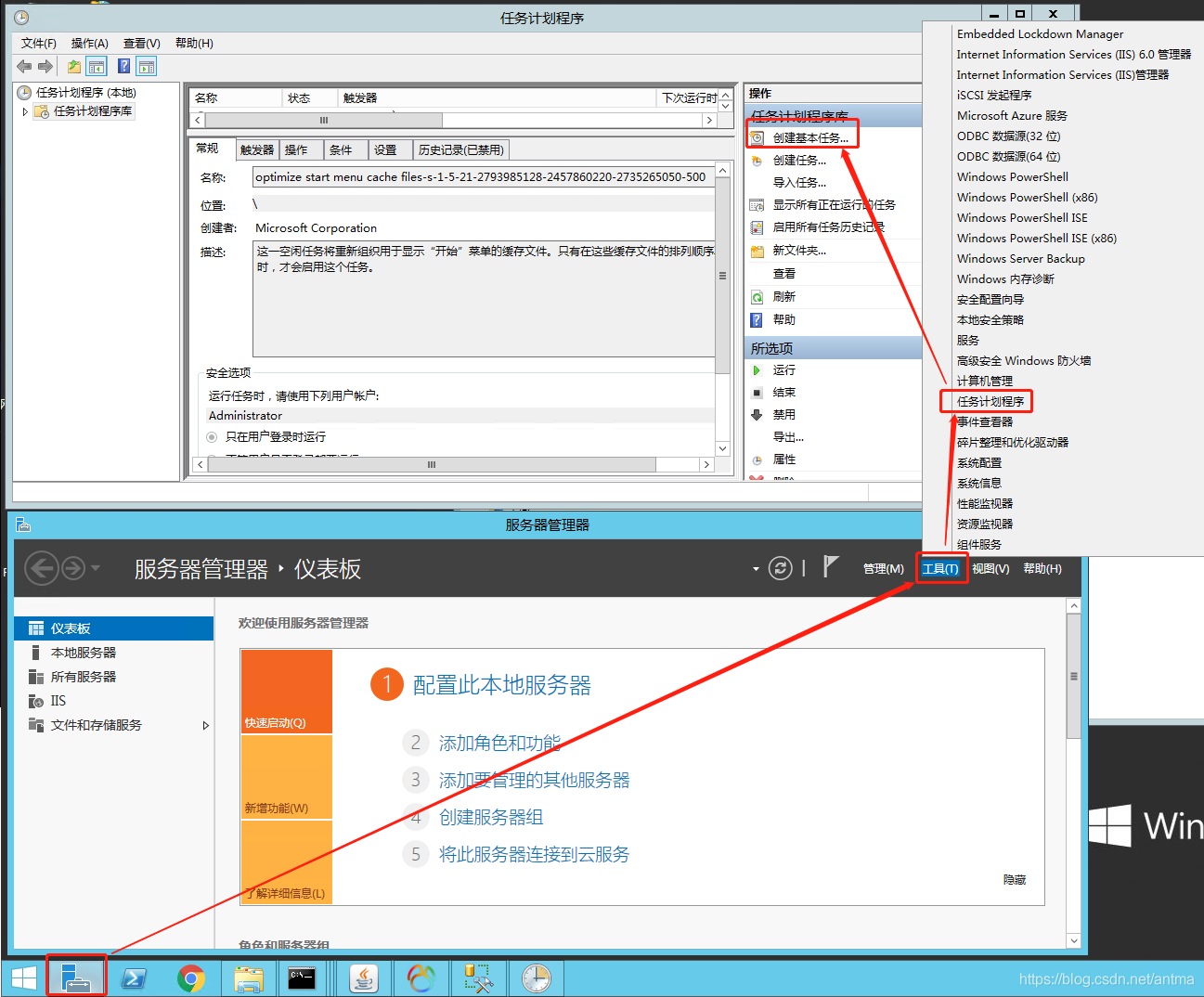Click the Server Manager refresh icon
Image resolution: width=1204 pixels, height=997 pixels.
click(781, 568)
